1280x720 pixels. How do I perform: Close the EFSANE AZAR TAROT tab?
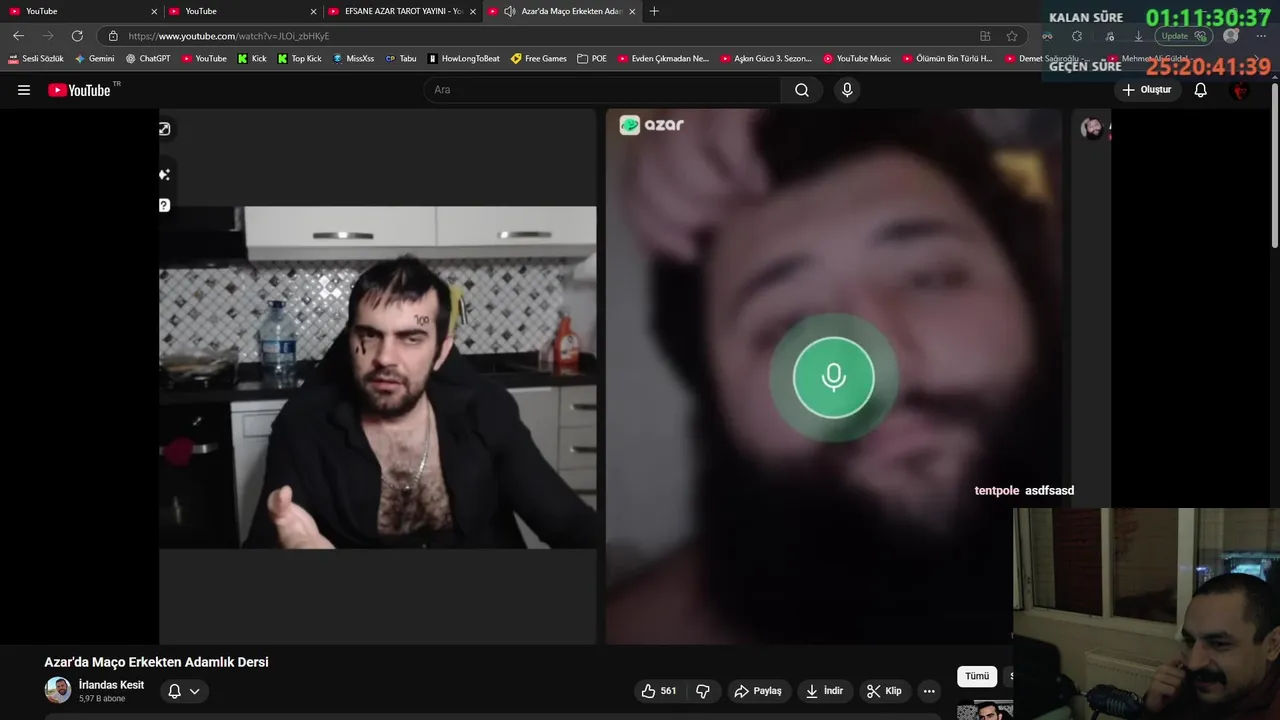473,12
